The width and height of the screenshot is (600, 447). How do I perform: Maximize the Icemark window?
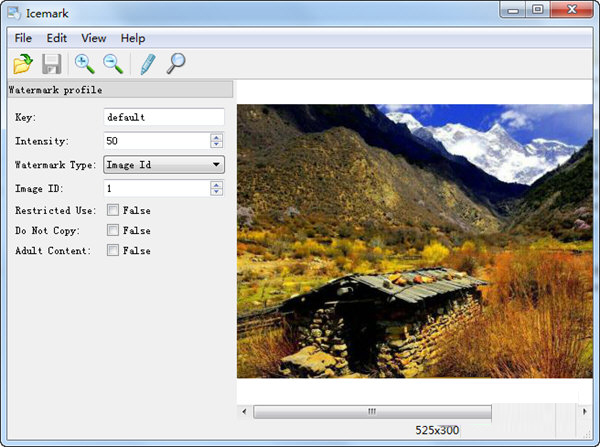click(x=538, y=10)
